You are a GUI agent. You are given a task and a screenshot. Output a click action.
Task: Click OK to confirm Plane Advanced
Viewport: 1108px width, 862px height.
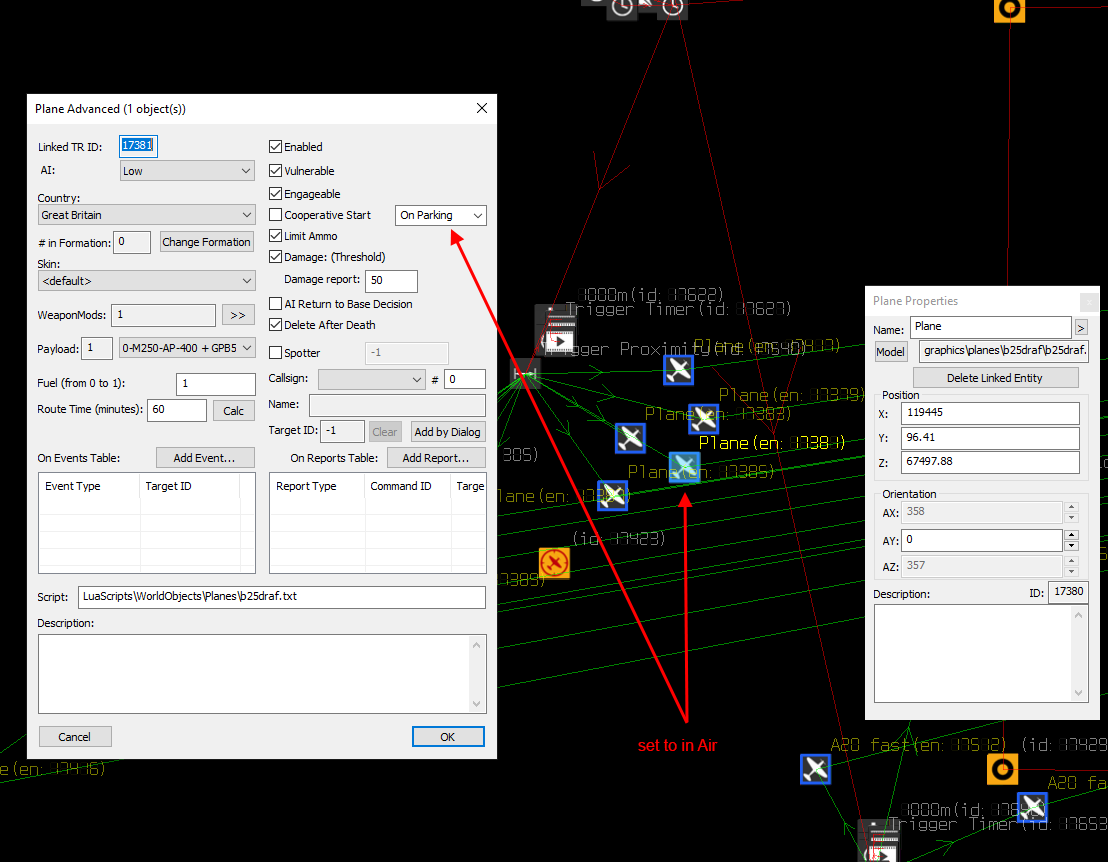[448, 737]
